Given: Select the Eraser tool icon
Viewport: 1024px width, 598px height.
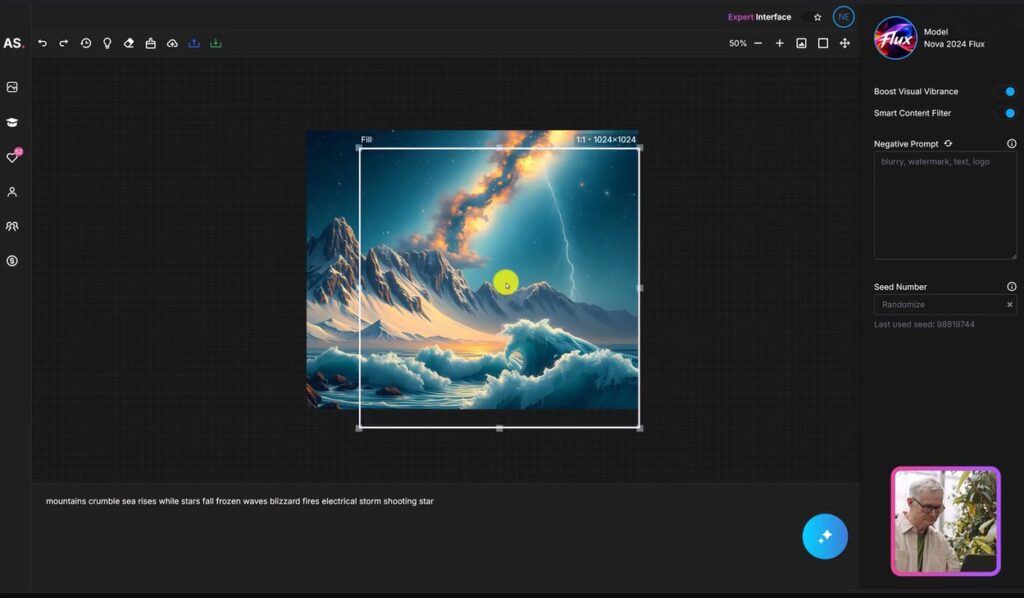Looking at the screenshot, I should [x=129, y=43].
